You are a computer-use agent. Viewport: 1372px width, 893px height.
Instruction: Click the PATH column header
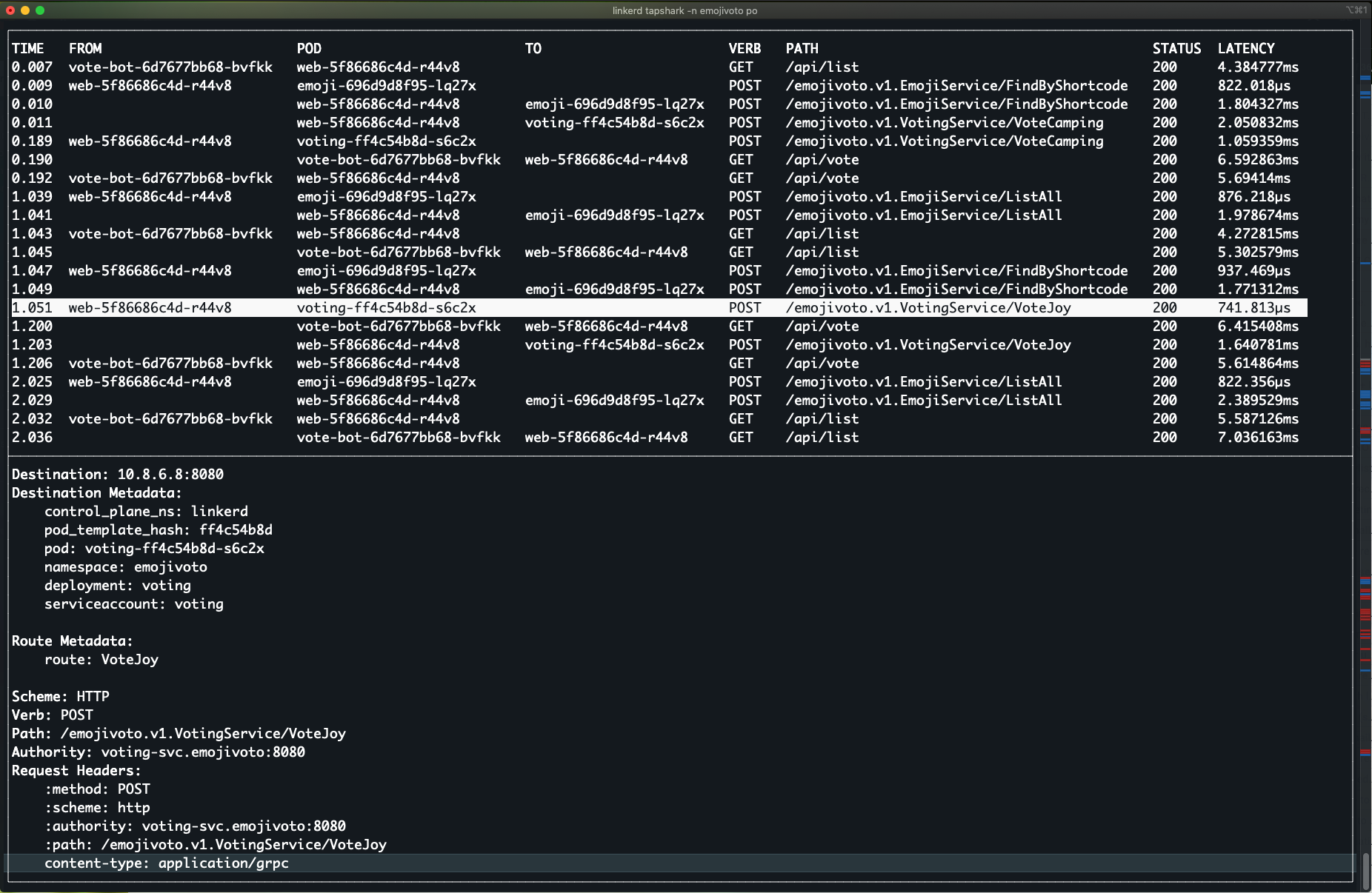[x=802, y=49]
